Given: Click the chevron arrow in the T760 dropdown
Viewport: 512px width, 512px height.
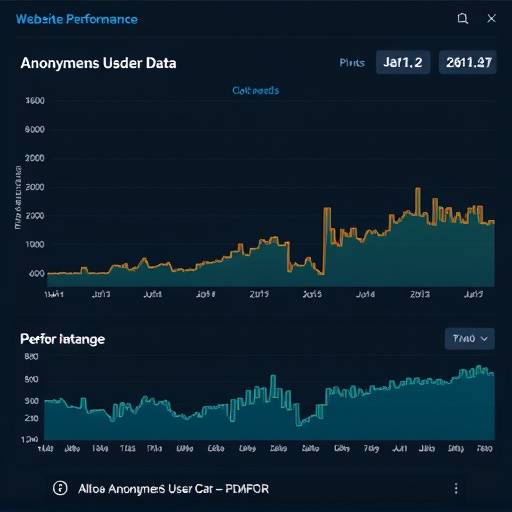Looking at the screenshot, I should click(484, 339).
